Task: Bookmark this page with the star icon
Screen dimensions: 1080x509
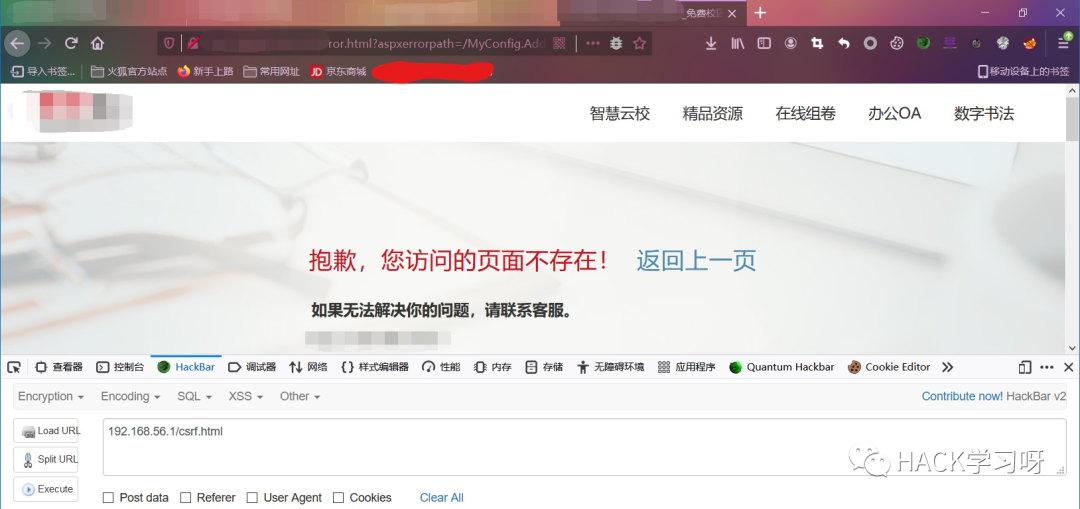Action: 639,43
